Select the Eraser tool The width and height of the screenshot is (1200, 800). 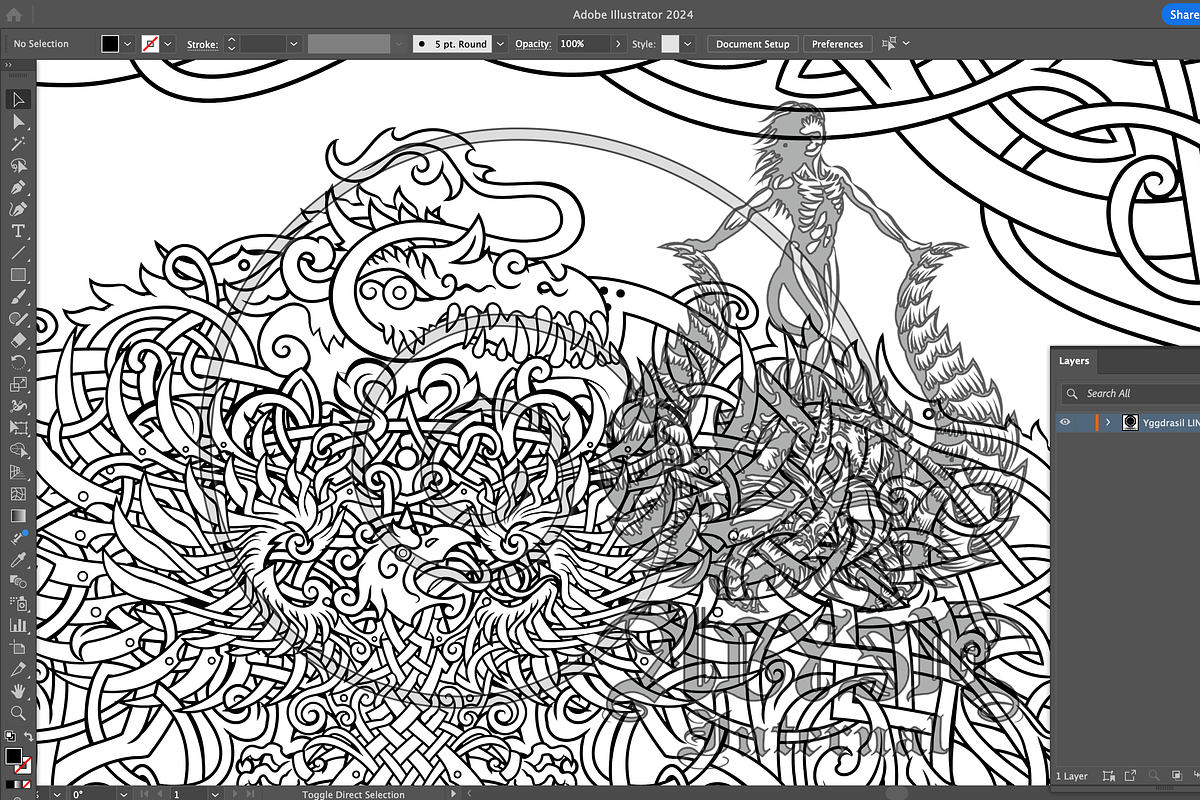[x=18, y=340]
